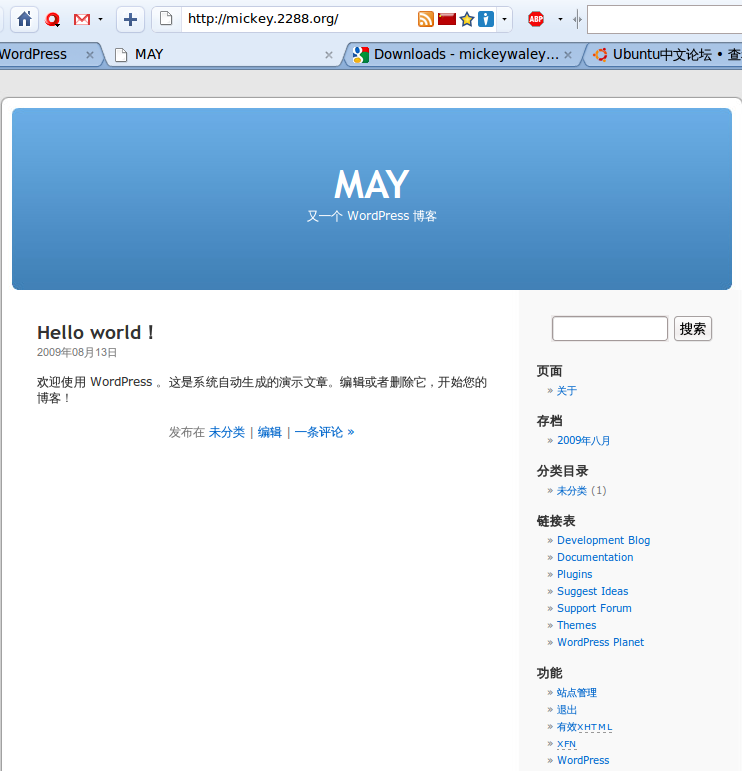Open Documentation link

(x=595, y=558)
